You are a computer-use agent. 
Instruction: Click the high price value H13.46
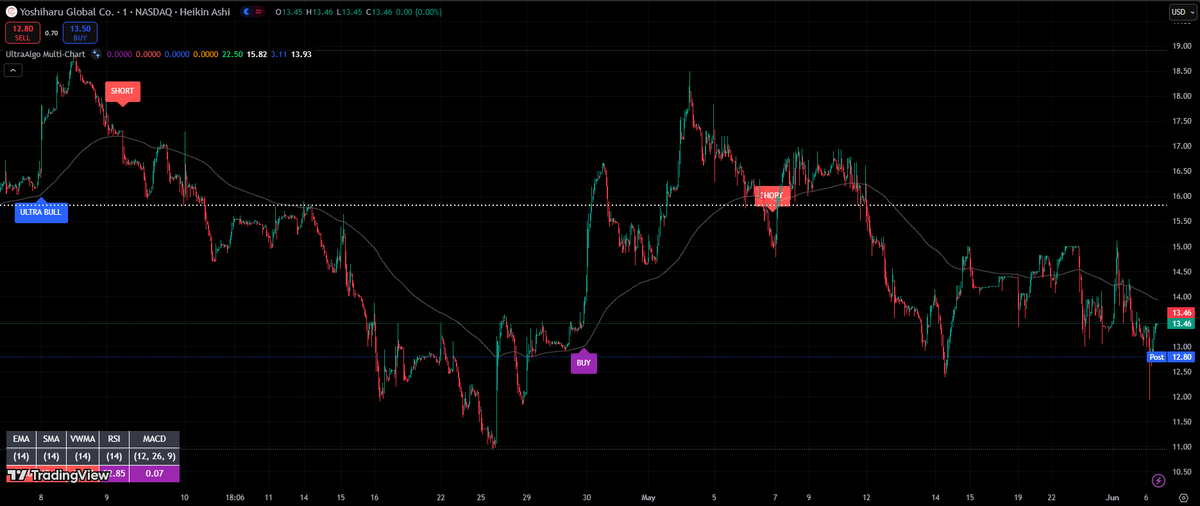click(x=320, y=11)
